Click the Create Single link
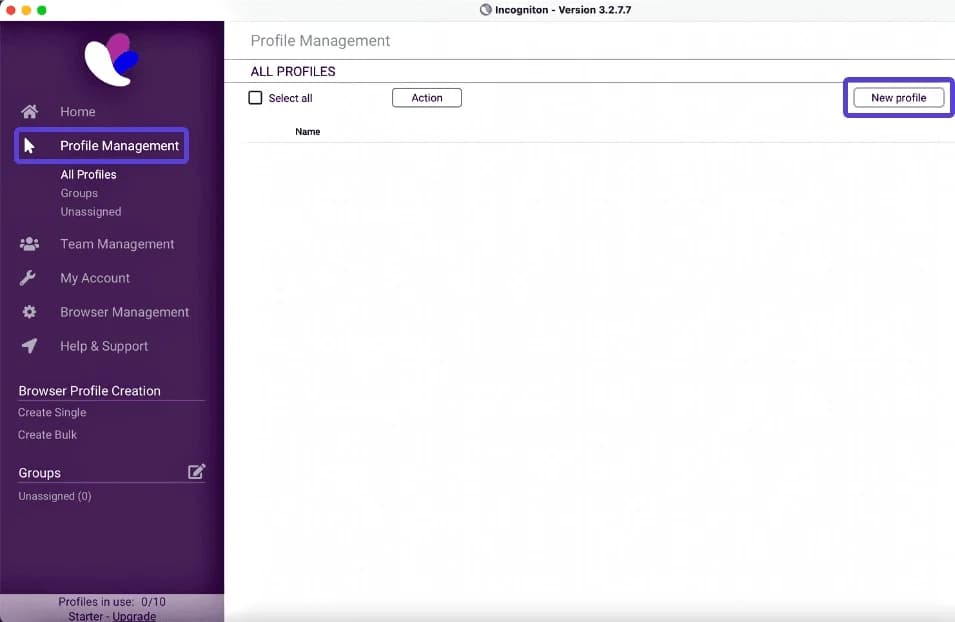955x622 pixels. 52,413
